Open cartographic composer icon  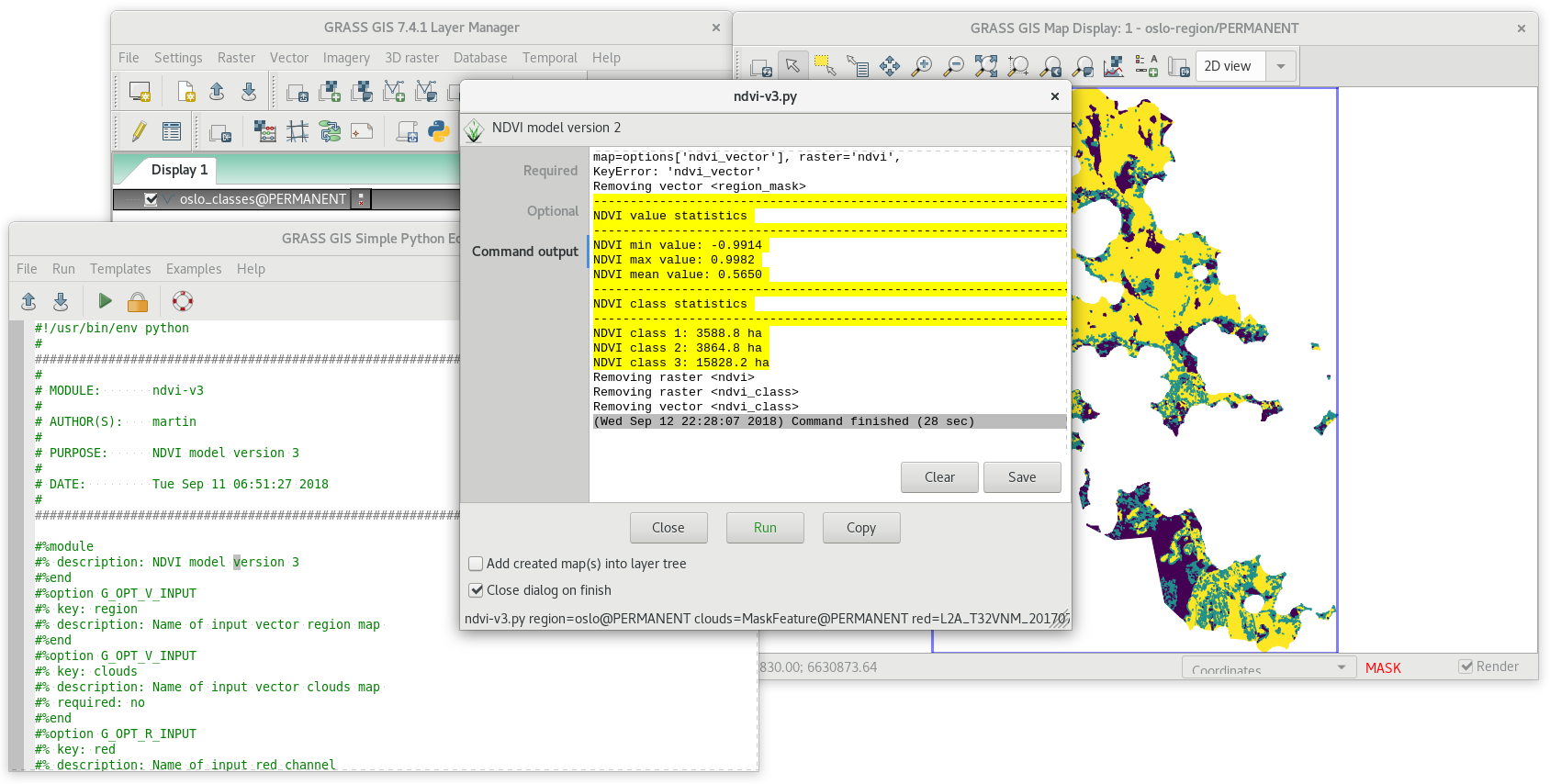click(x=362, y=131)
